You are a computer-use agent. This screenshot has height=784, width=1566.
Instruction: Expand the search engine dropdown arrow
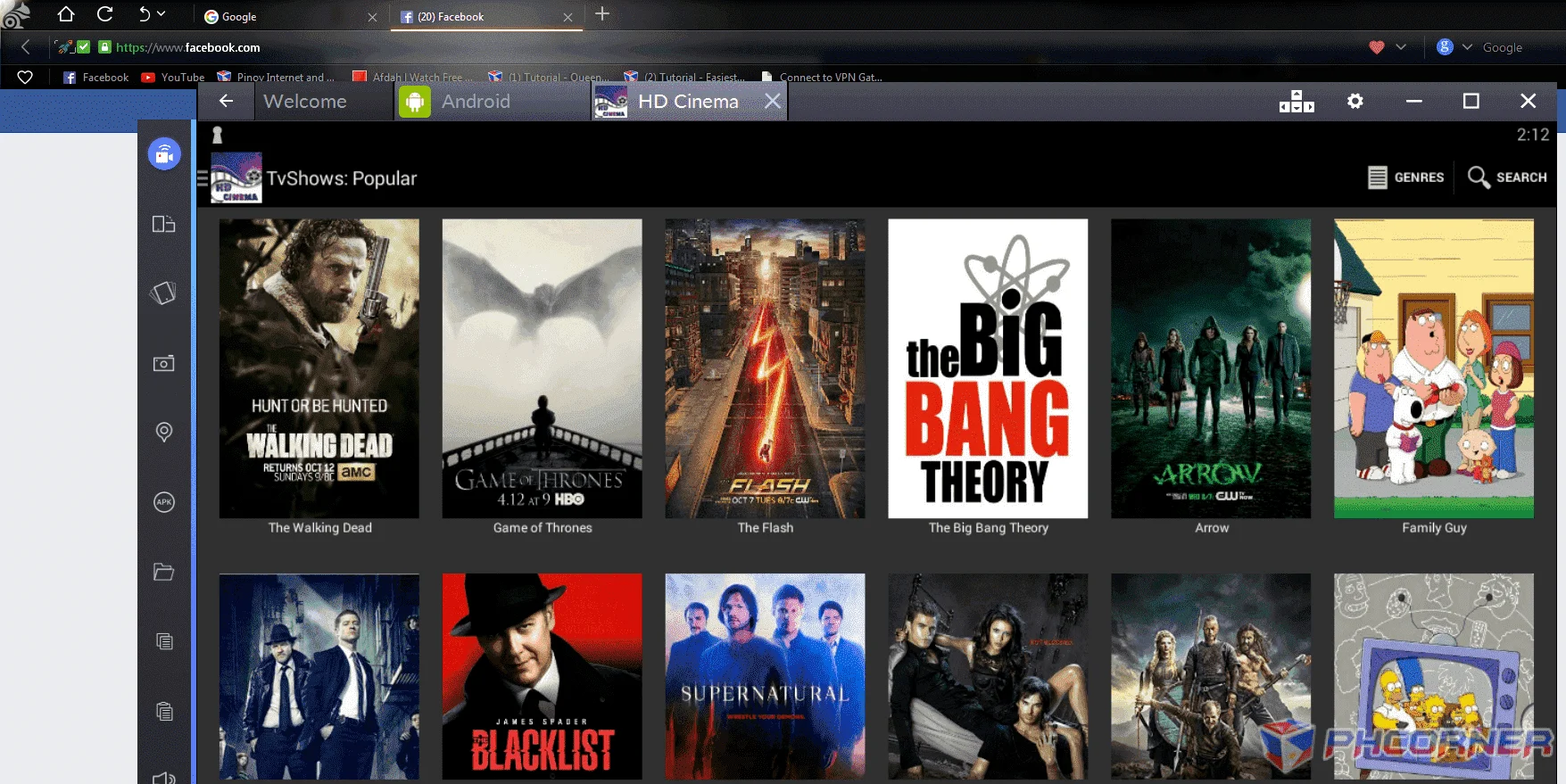click(x=1467, y=47)
